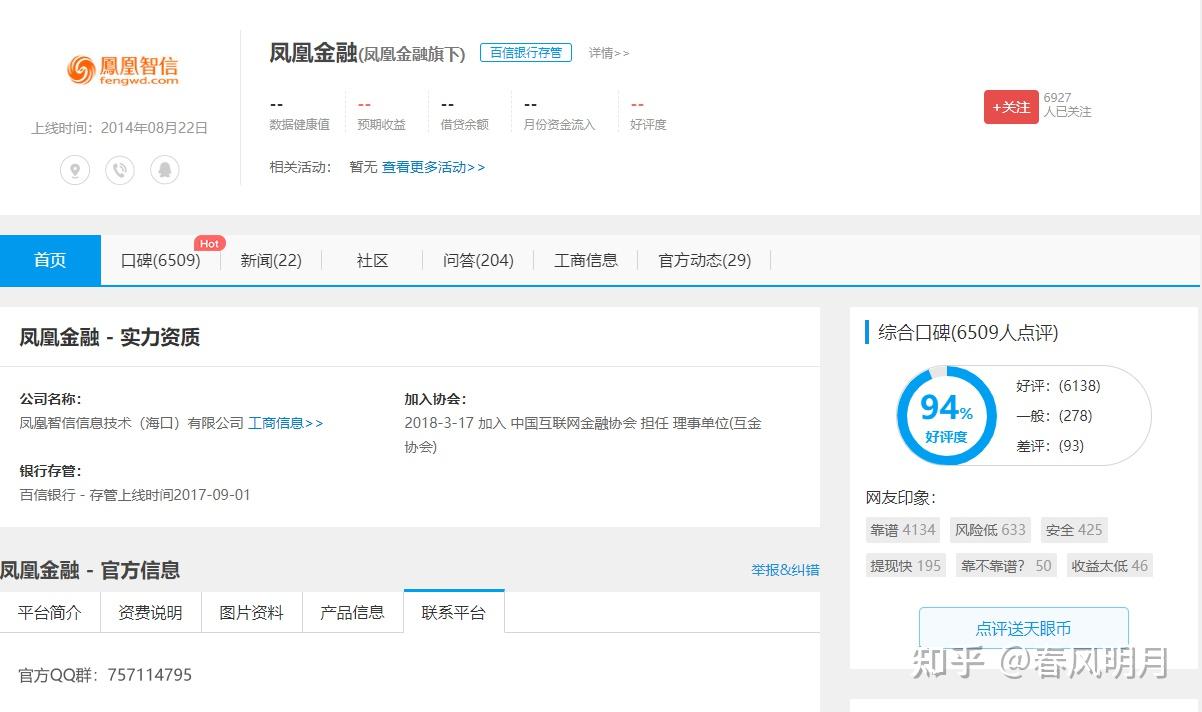Click the 借贷余额 metric

pos(465,115)
